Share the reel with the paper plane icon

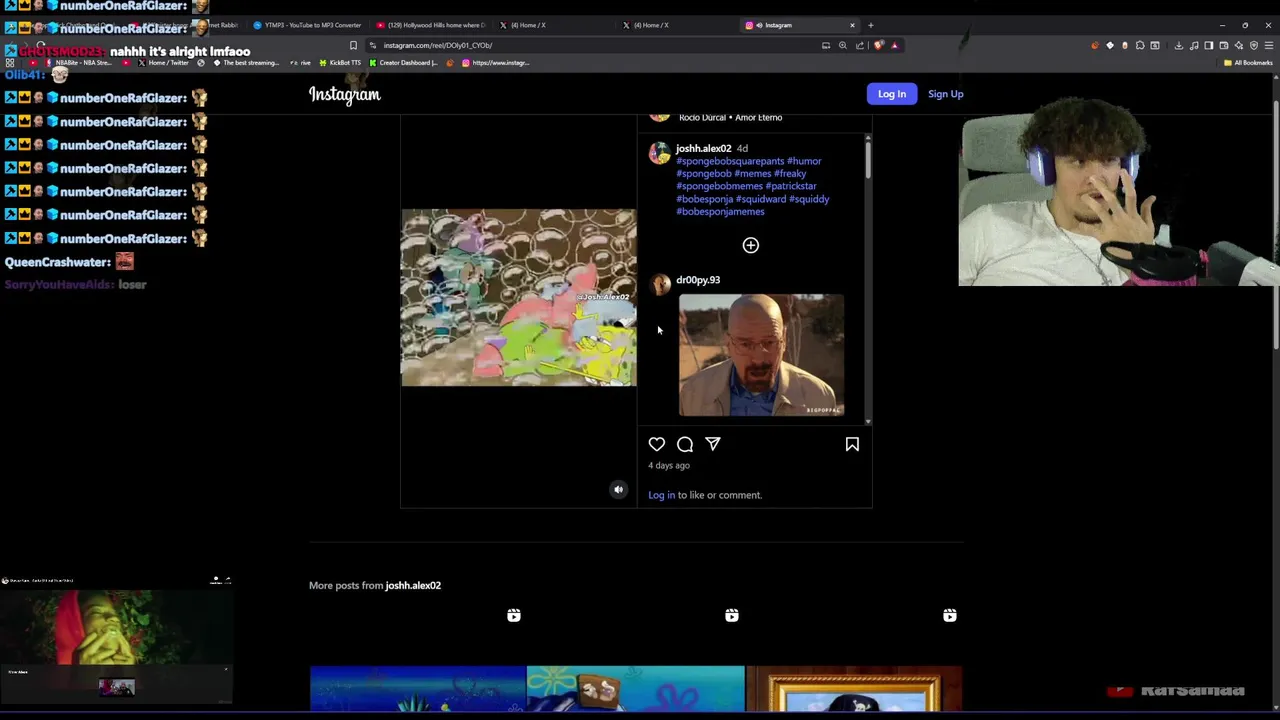click(x=713, y=444)
